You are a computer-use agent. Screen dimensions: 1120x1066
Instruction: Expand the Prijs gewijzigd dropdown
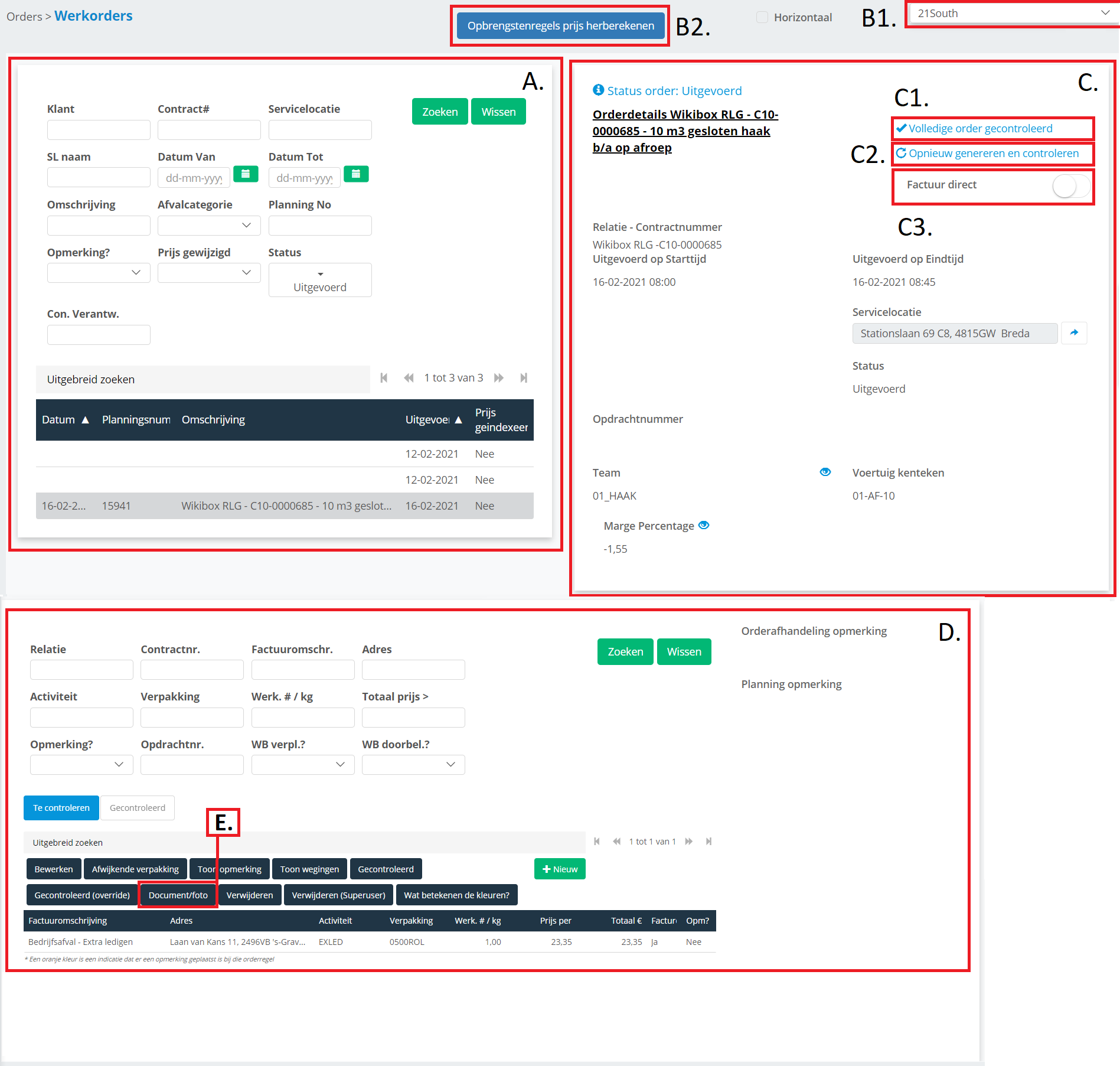[209, 273]
